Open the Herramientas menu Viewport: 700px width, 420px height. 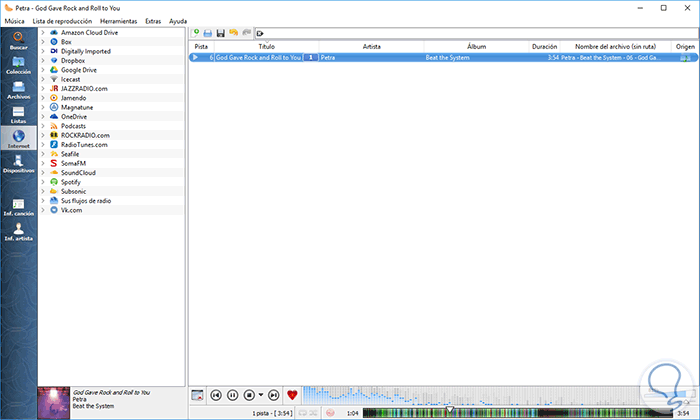(118, 21)
